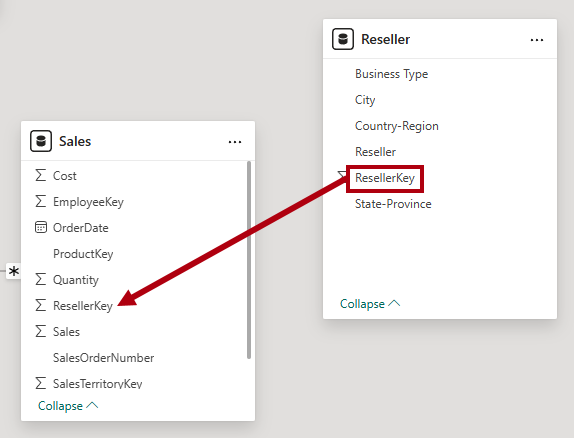Image resolution: width=574 pixels, height=438 pixels.
Task: Click the Sales table database icon
Action: pos(41,141)
